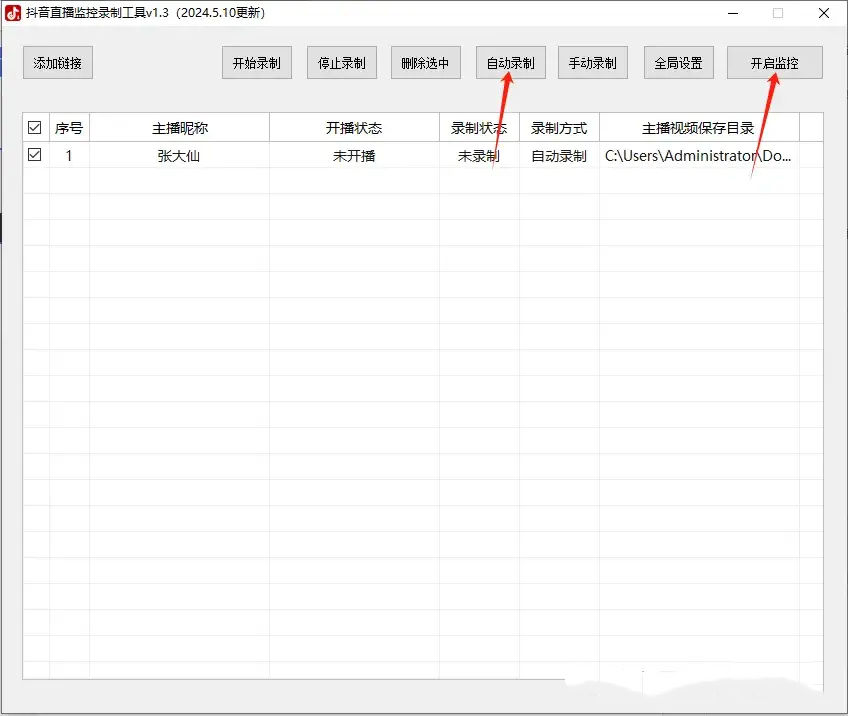
Task: Minimize the recording tool window
Action: [x=733, y=13]
